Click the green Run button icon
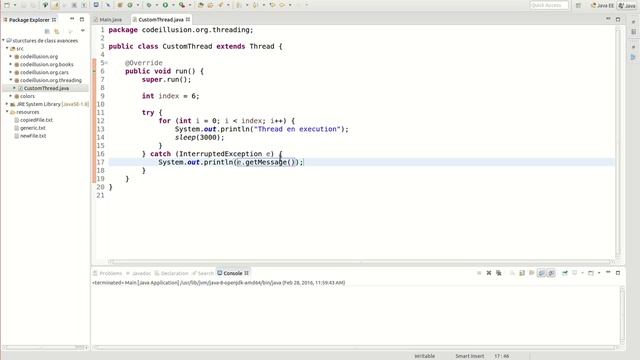The width and height of the screenshot is (640, 360). 165,5
